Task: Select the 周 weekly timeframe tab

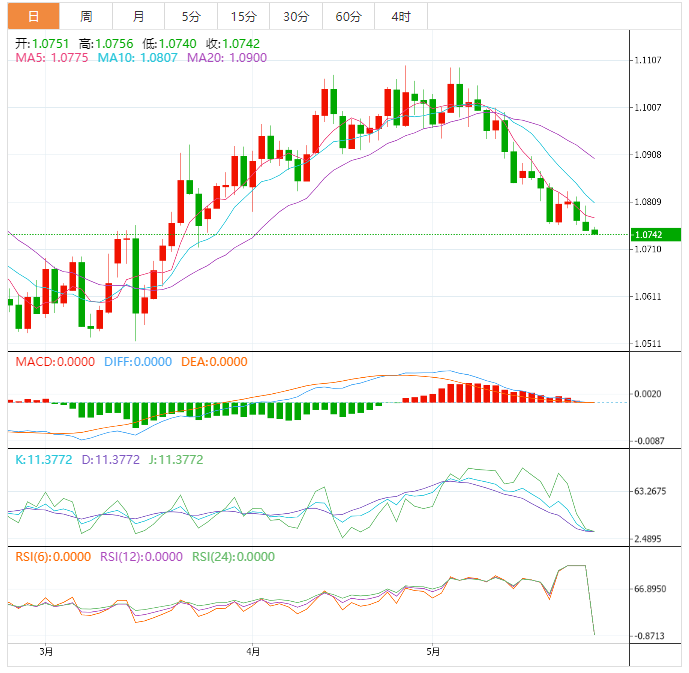Action: click(x=86, y=16)
